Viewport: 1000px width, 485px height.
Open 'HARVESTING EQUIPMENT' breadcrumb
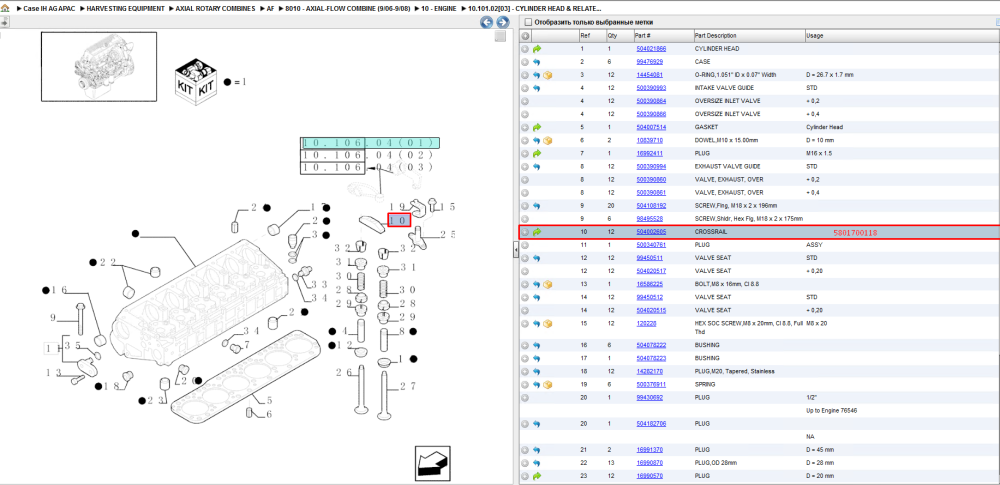click(x=126, y=9)
